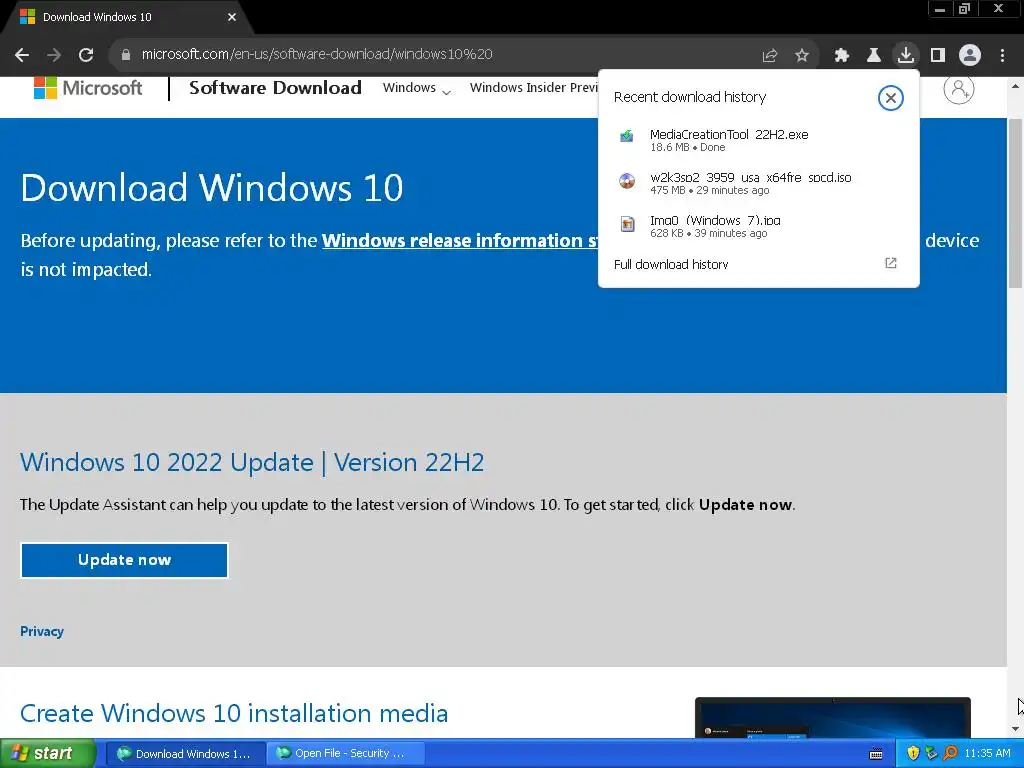Viewport: 1024px width, 768px height.
Task: Click the on-screen keyboard taskbar icon
Action: tap(876, 754)
